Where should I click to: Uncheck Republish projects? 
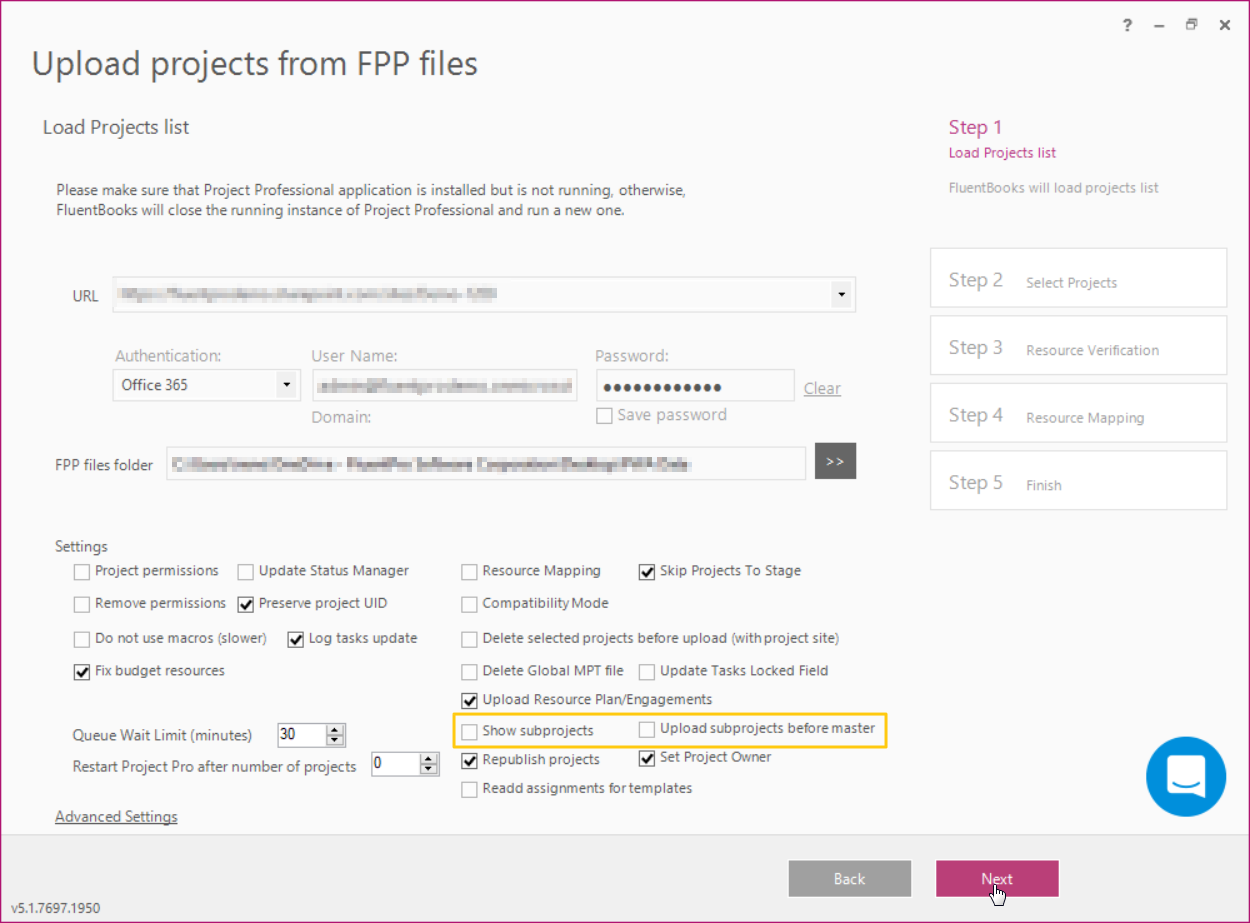coord(470,760)
